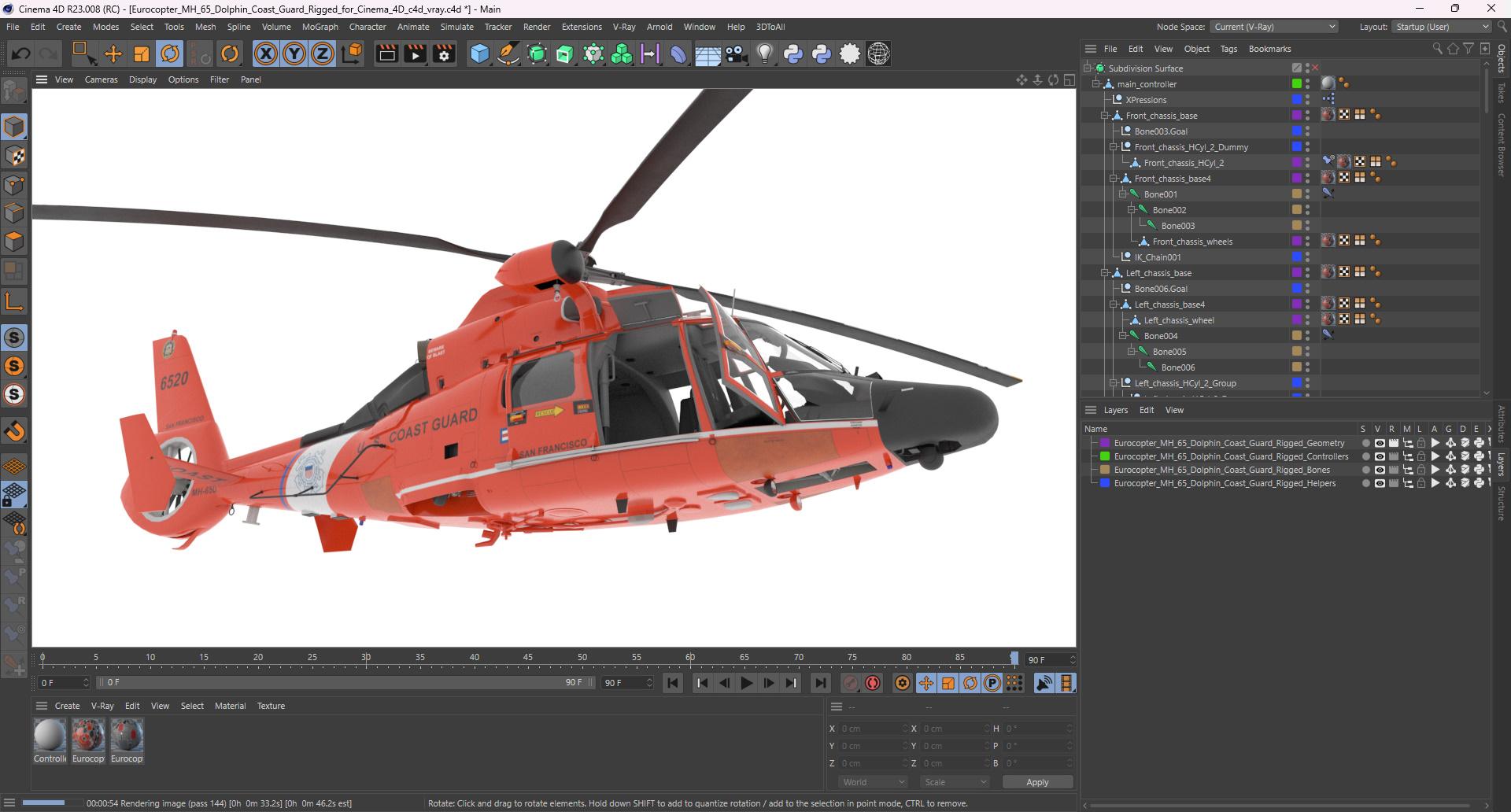Screen dimensions: 1511x812
Task: Play the animation forward
Action: coord(747,683)
